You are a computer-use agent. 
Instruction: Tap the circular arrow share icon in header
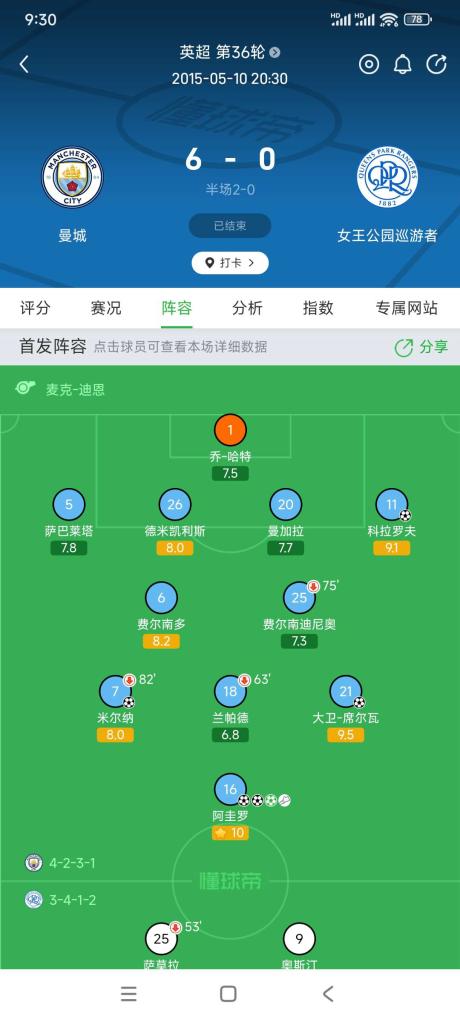click(x=437, y=65)
